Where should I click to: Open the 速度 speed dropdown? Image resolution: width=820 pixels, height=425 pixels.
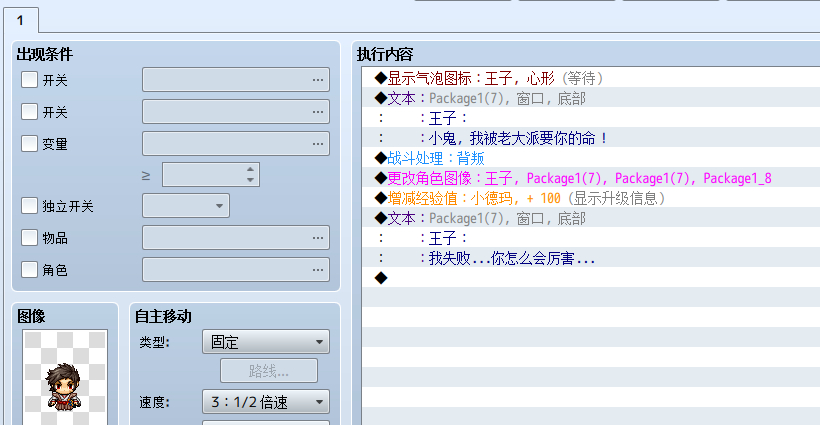click(x=266, y=402)
